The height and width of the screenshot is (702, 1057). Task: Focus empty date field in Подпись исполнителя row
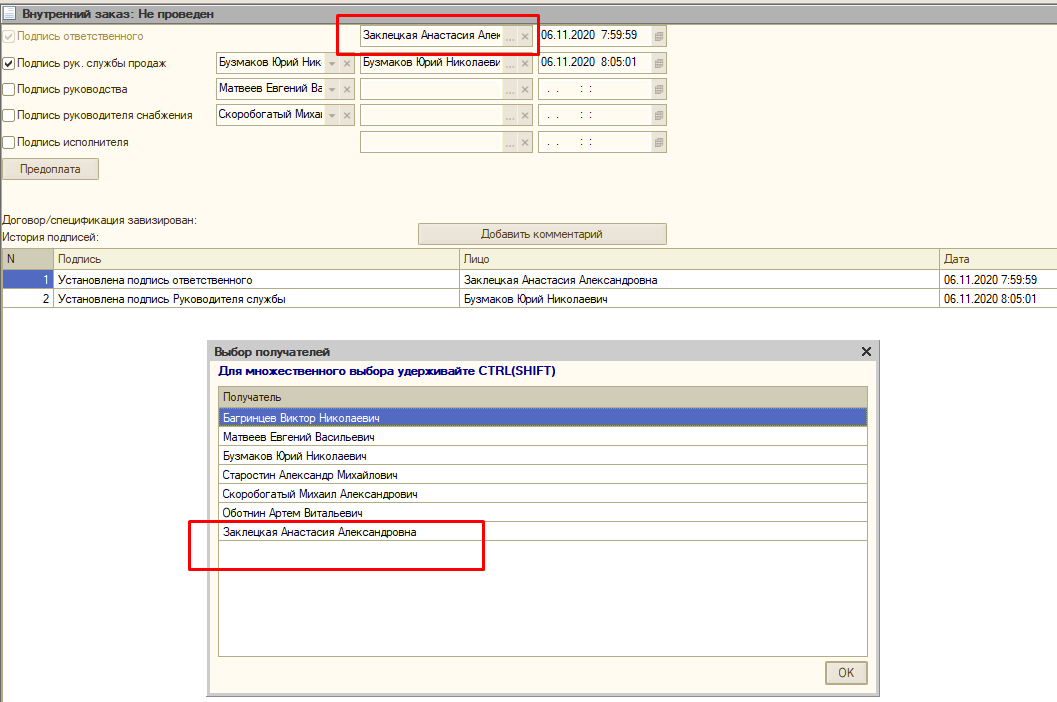click(x=595, y=143)
